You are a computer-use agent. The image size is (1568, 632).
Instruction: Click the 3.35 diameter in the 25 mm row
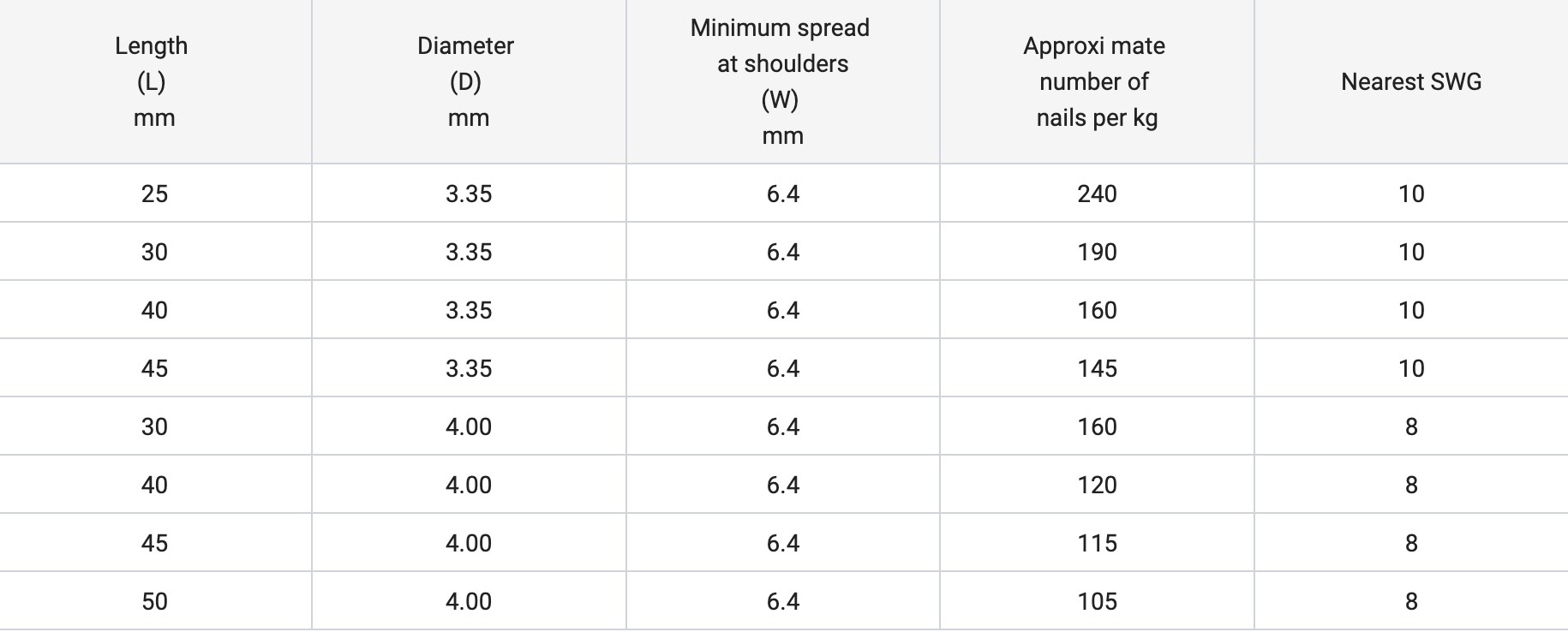coord(469,194)
